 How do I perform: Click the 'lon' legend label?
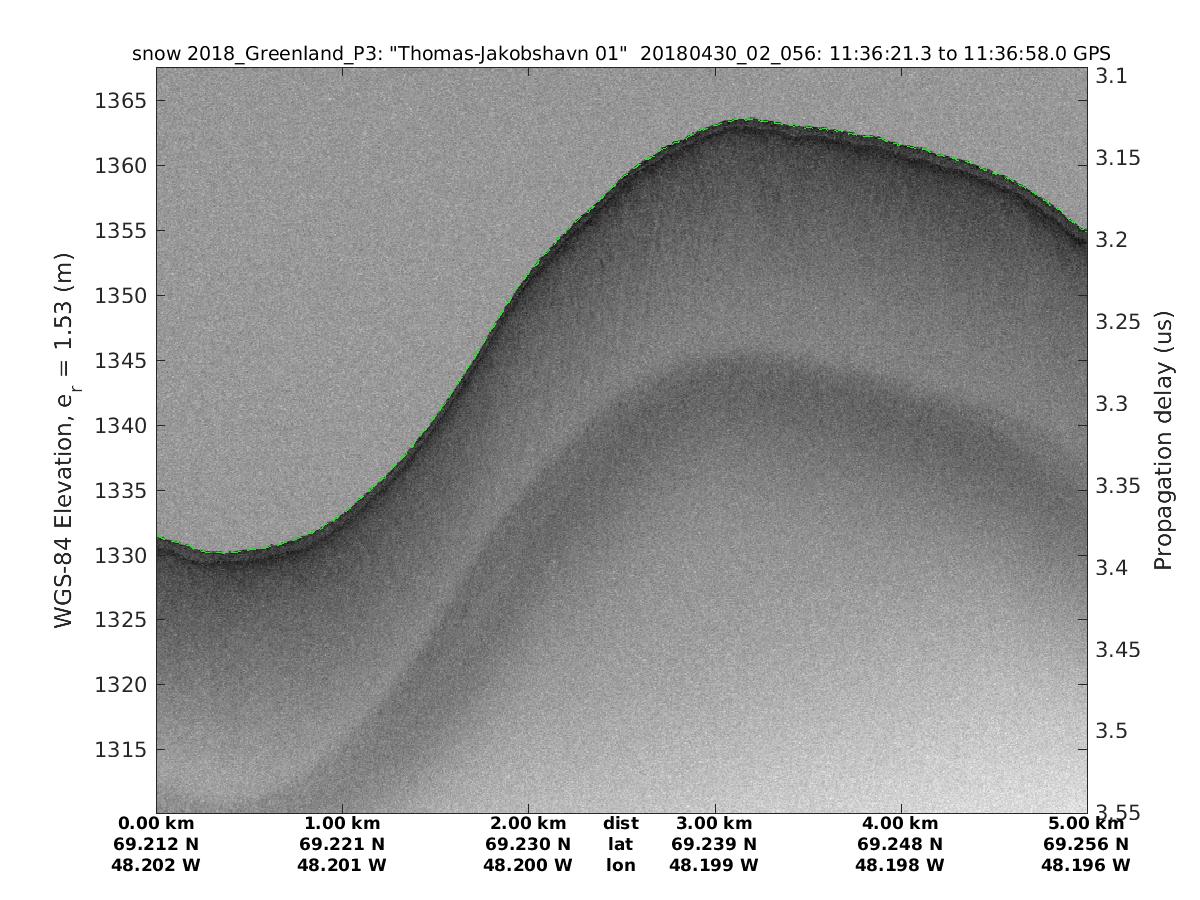pyautogui.click(x=620, y=864)
